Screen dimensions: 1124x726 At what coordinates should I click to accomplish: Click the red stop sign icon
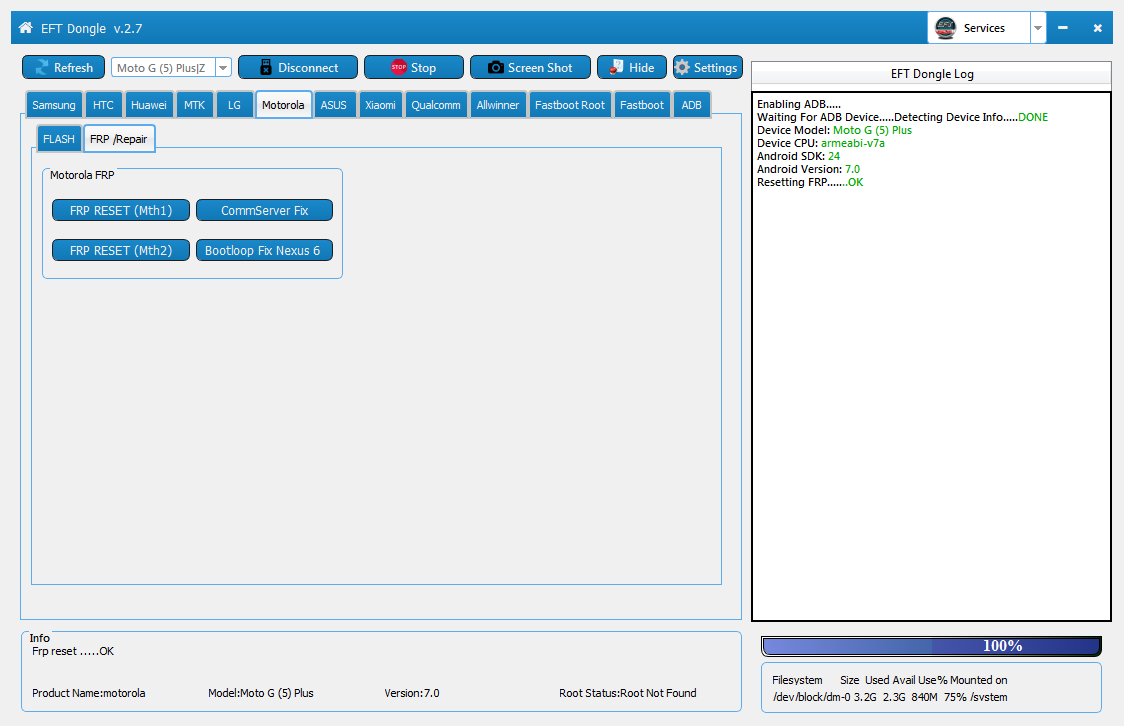click(x=399, y=67)
